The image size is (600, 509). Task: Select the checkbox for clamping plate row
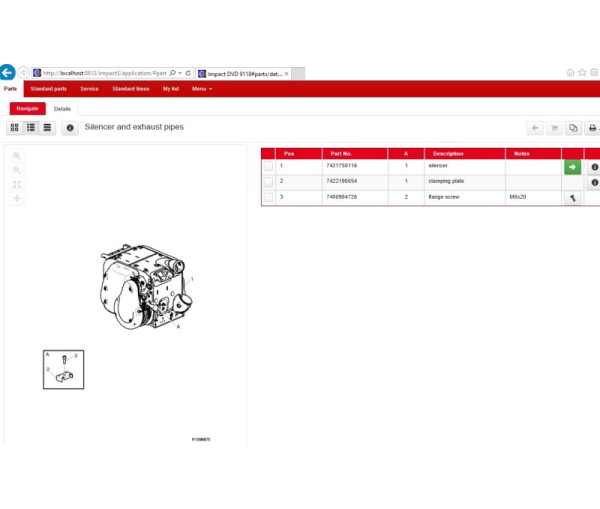(x=268, y=182)
